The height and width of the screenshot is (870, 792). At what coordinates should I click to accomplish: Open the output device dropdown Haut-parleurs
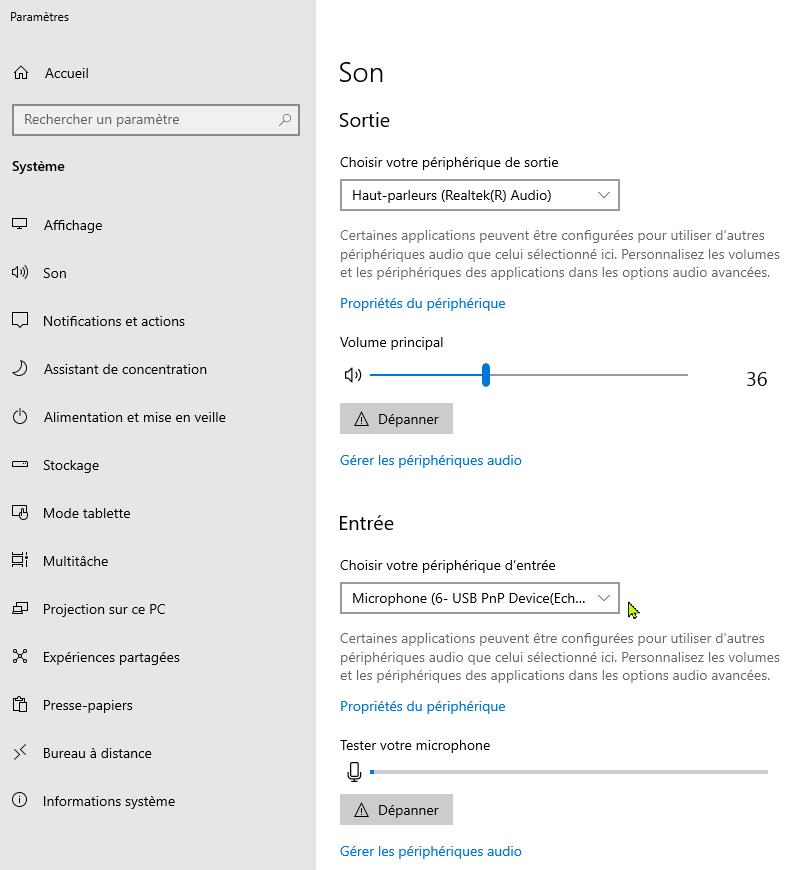tap(479, 195)
